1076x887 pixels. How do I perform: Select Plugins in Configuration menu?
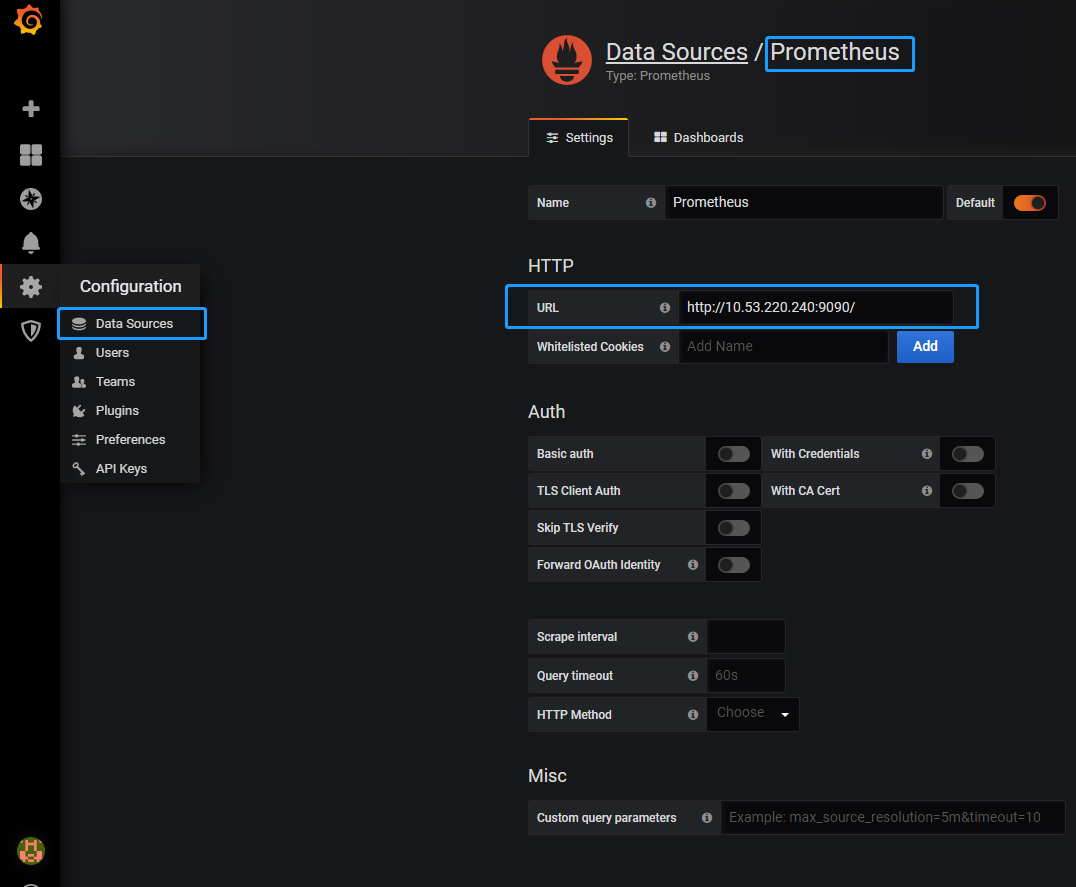130,410
